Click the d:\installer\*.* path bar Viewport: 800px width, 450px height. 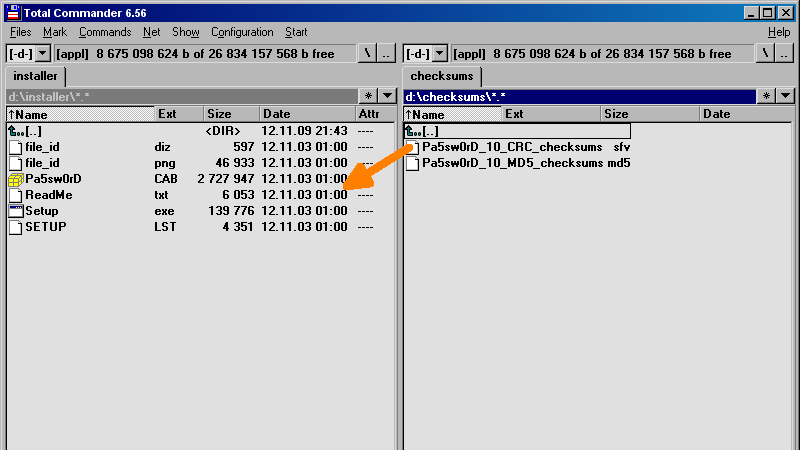[182, 96]
